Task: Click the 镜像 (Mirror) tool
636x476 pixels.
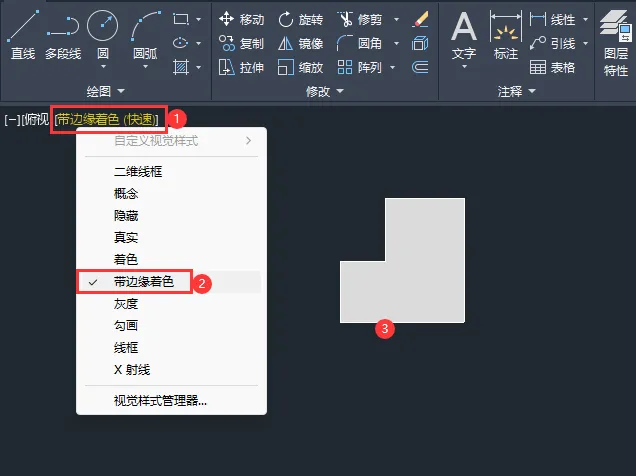Action: pos(300,43)
